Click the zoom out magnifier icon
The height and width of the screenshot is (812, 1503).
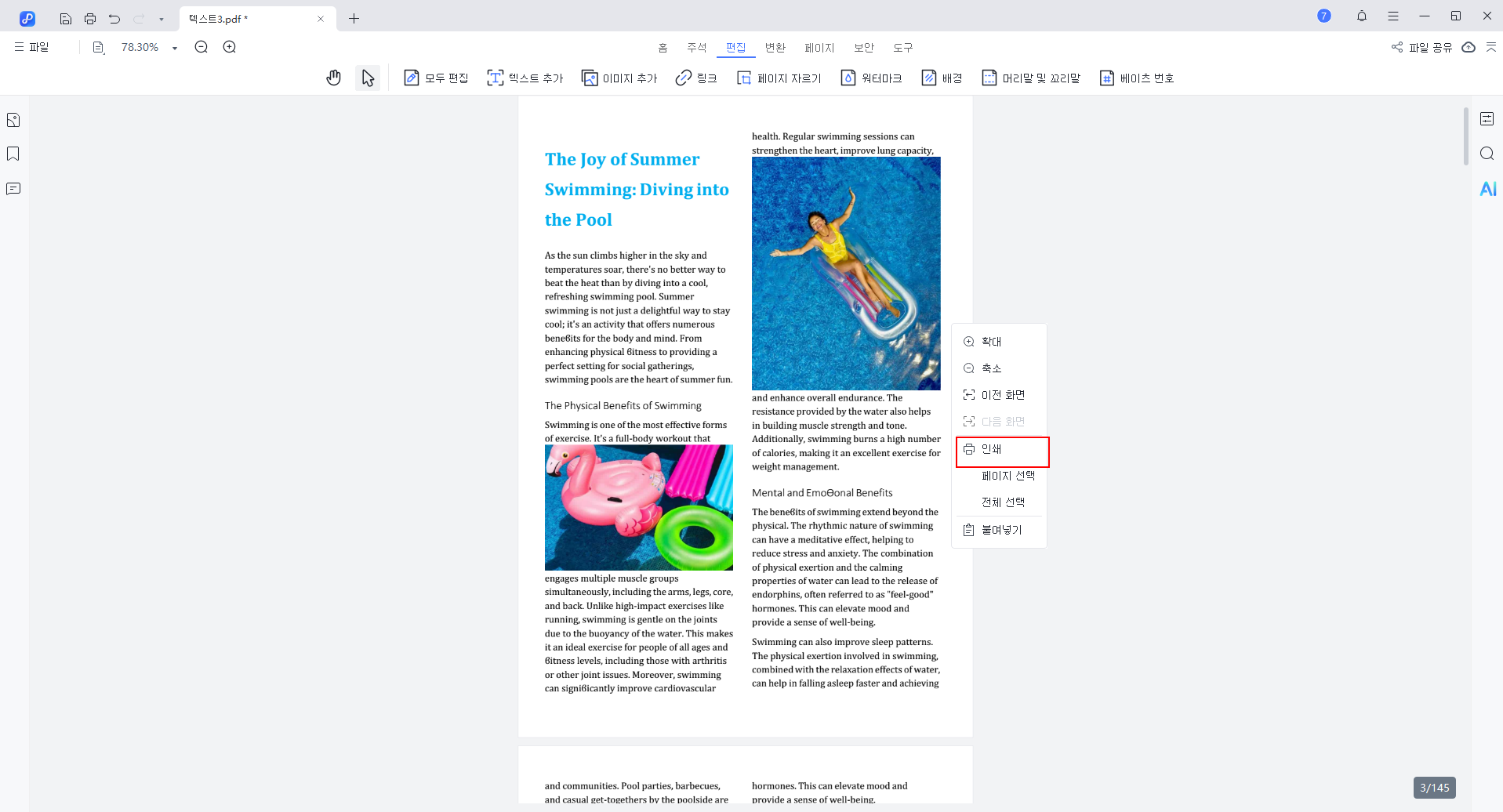tap(201, 47)
